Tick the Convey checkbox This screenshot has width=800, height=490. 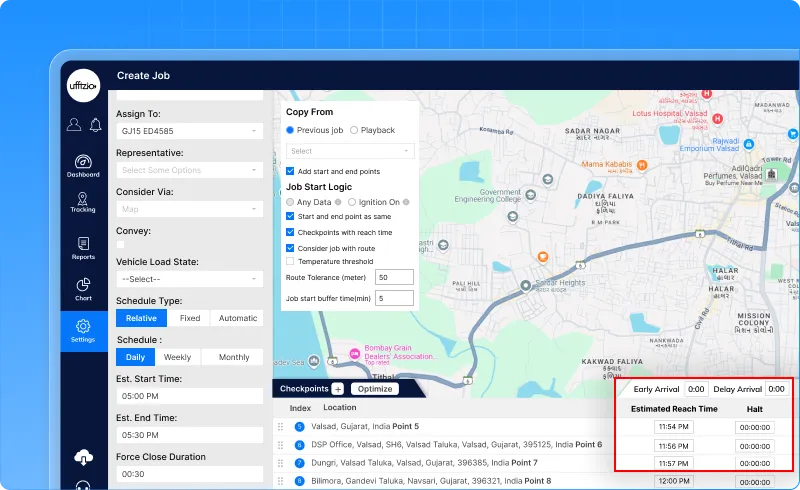point(121,244)
